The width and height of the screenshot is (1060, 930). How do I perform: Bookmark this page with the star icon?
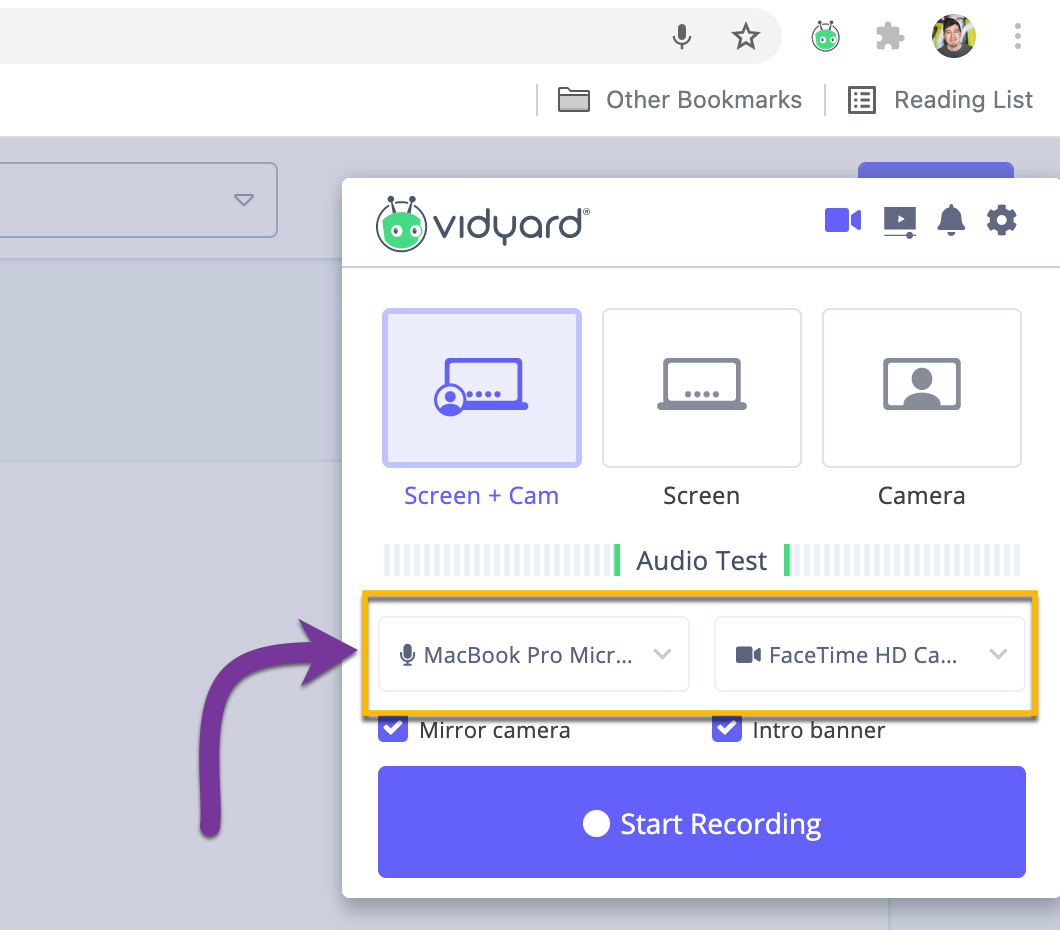(x=746, y=36)
